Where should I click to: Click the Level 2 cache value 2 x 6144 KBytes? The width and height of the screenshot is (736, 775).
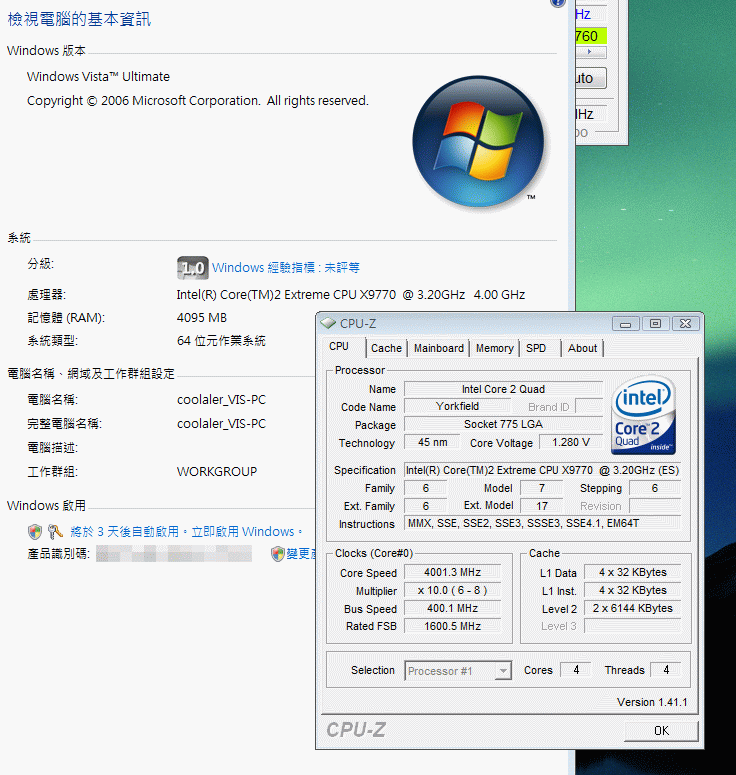632,608
